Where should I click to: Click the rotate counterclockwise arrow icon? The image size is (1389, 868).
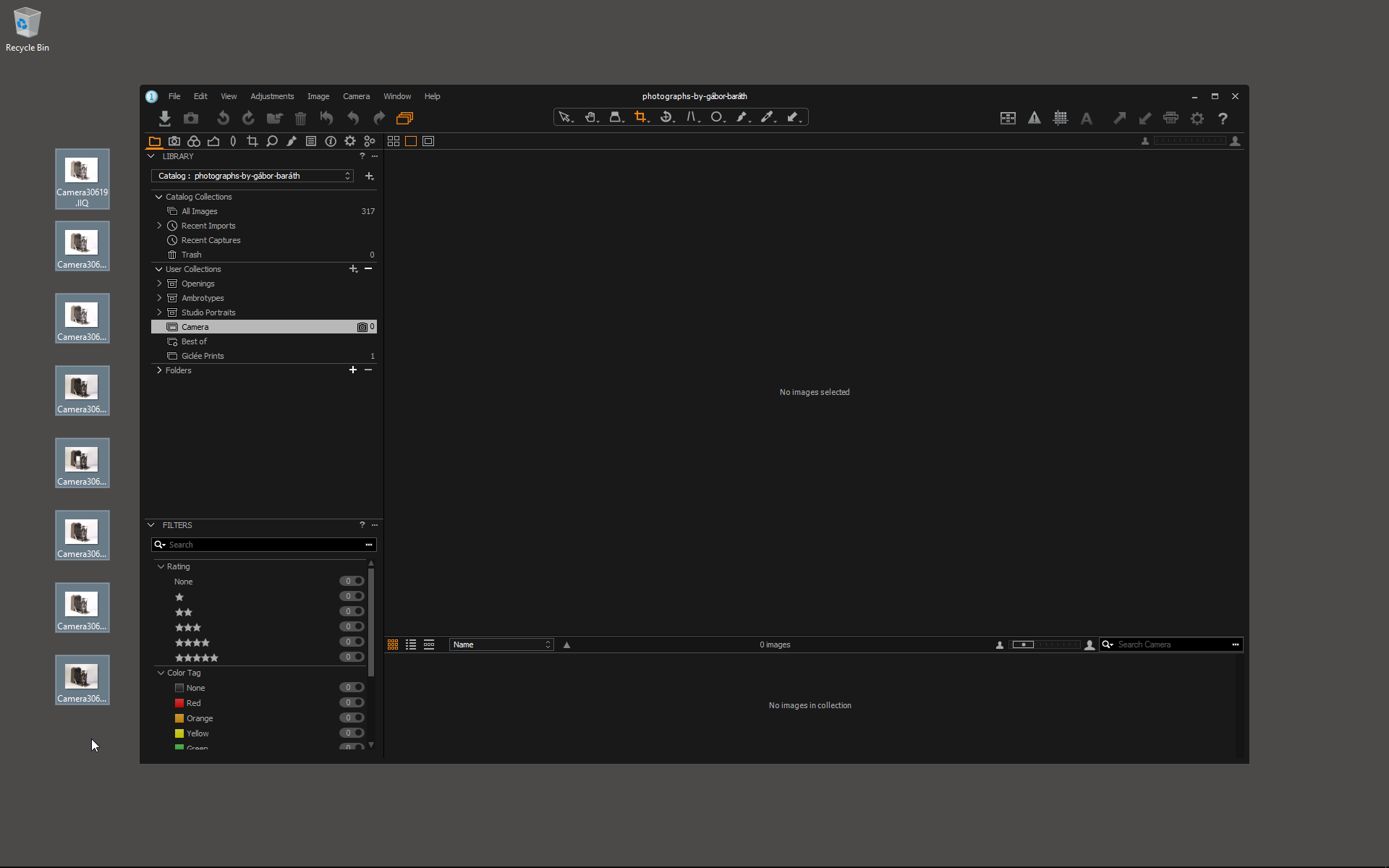coord(224,118)
